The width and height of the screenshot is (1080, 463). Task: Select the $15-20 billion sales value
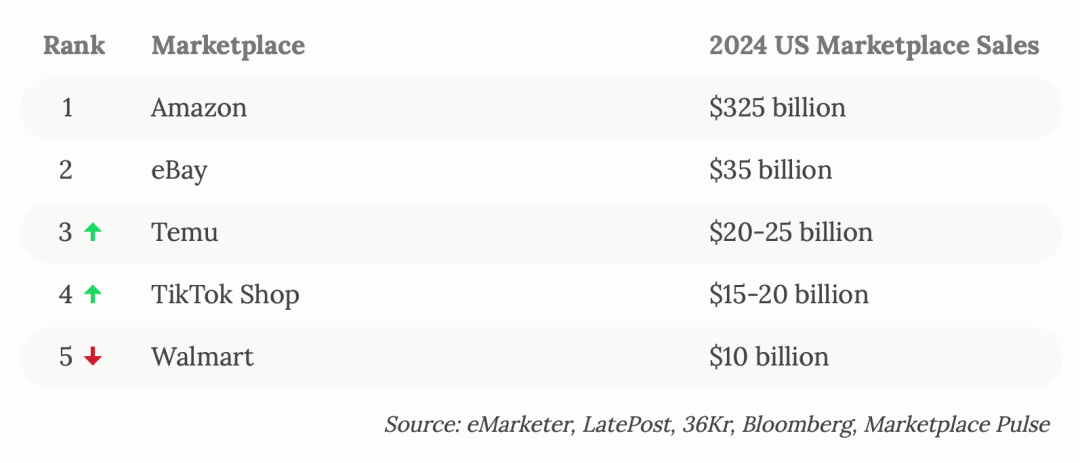point(789,295)
